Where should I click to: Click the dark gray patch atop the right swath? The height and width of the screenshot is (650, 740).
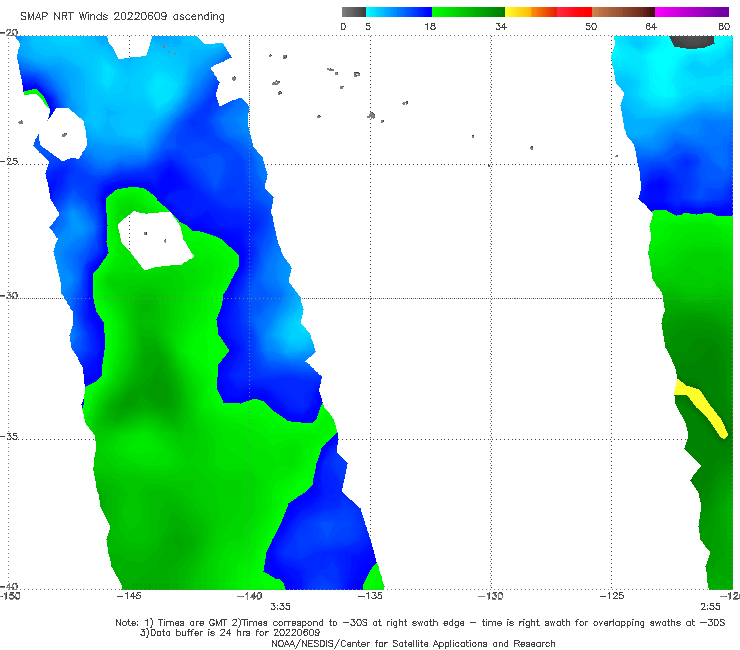(692, 42)
